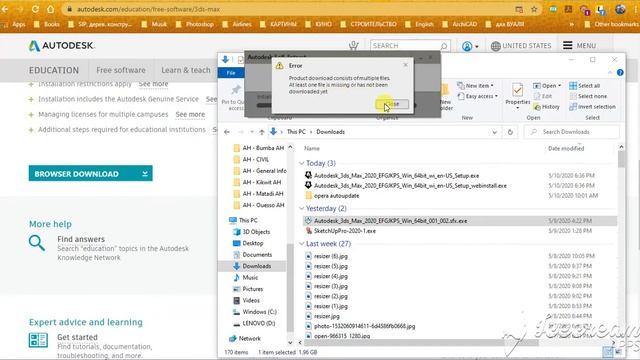Open the Learn & teach tab
Viewport: 640px width, 360px height.
pyautogui.click(x=186, y=70)
